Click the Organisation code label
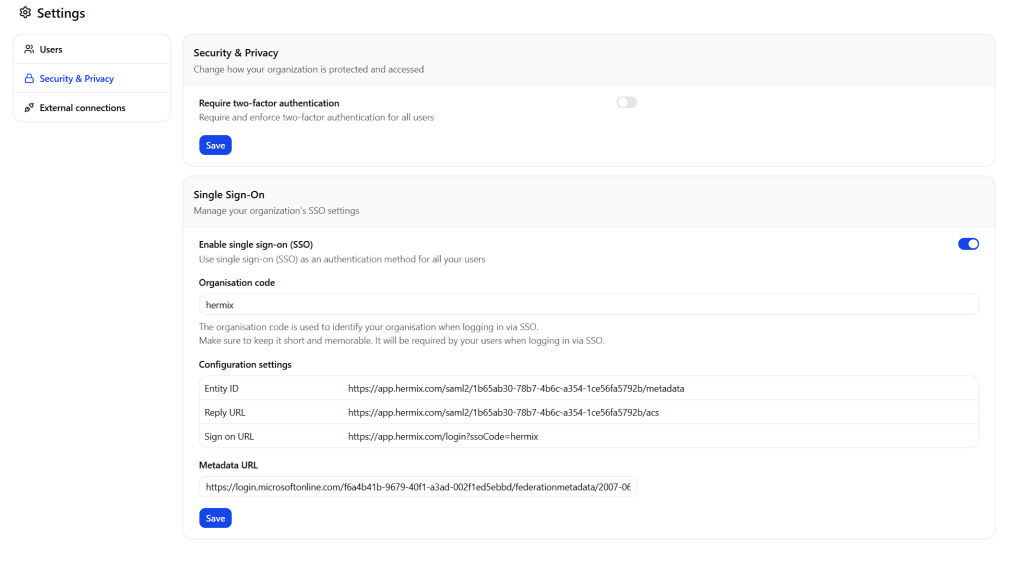 coord(236,283)
